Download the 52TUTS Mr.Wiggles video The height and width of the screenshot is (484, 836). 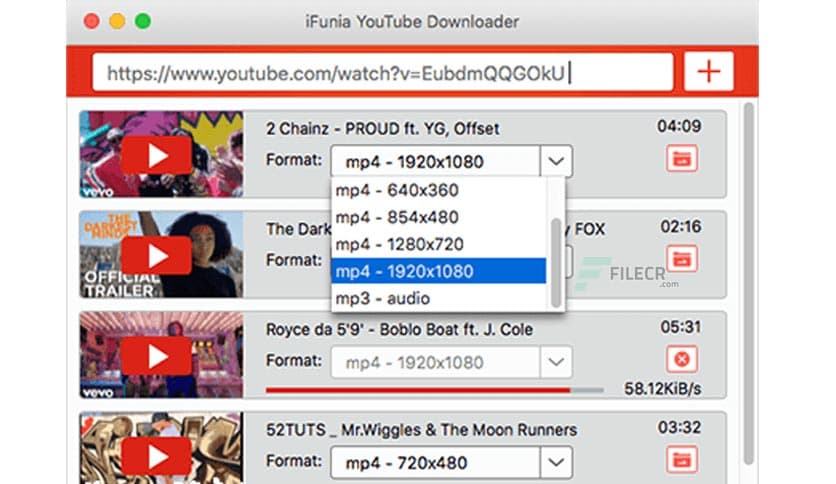(x=681, y=460)
